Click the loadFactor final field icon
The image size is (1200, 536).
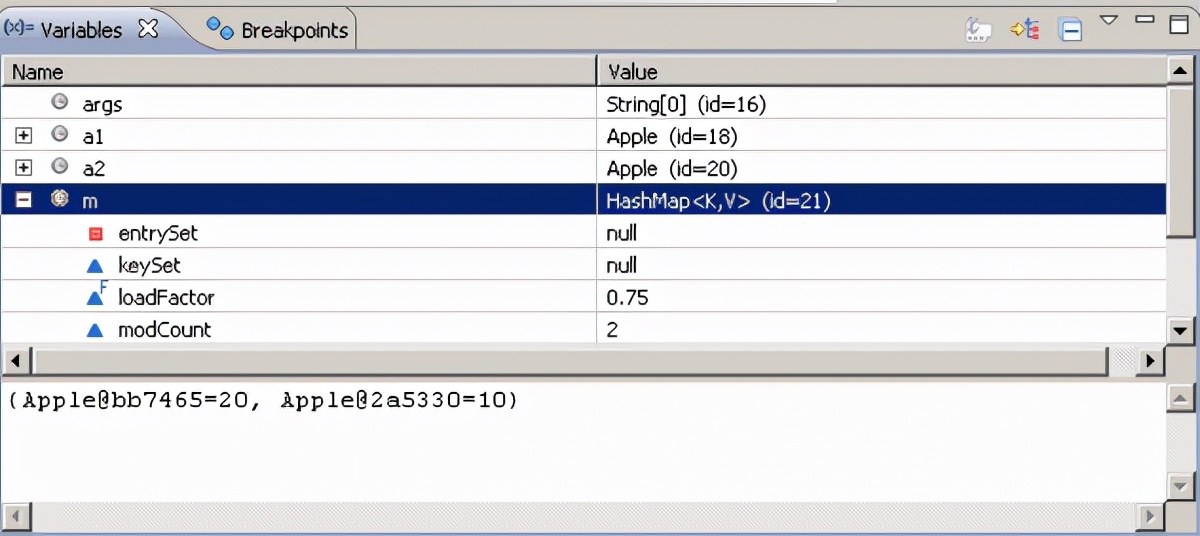pos(96,295)
